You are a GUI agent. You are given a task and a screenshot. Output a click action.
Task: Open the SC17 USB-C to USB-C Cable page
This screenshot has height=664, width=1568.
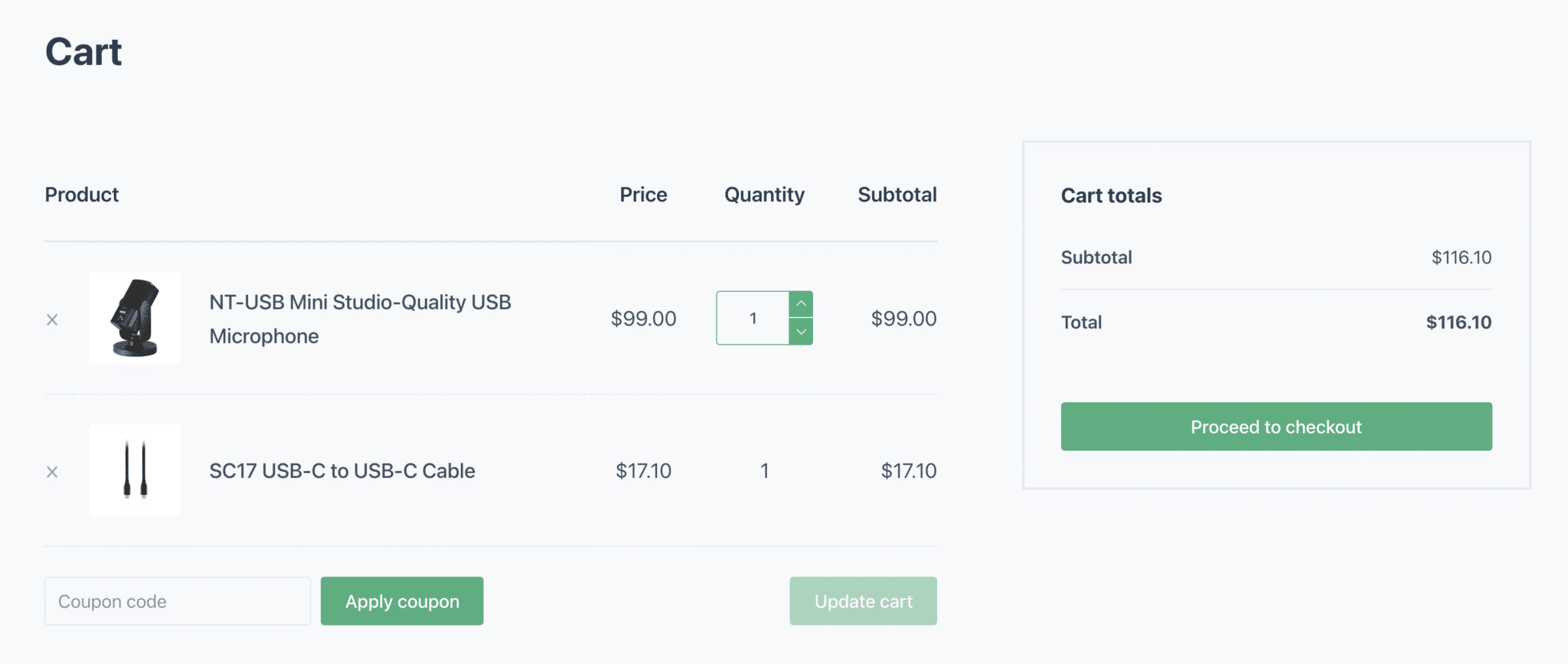[342, 470]
